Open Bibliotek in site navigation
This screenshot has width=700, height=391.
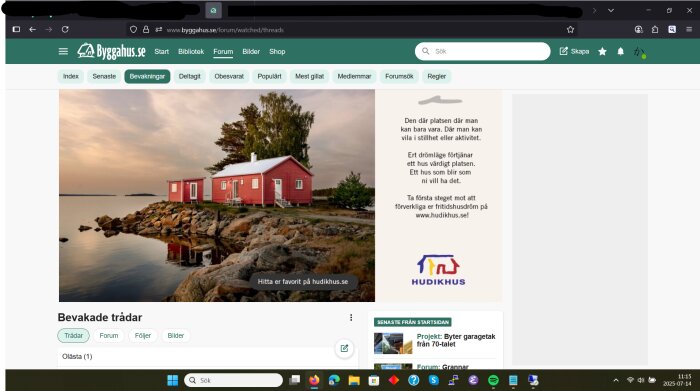click(x=191, y=51)
